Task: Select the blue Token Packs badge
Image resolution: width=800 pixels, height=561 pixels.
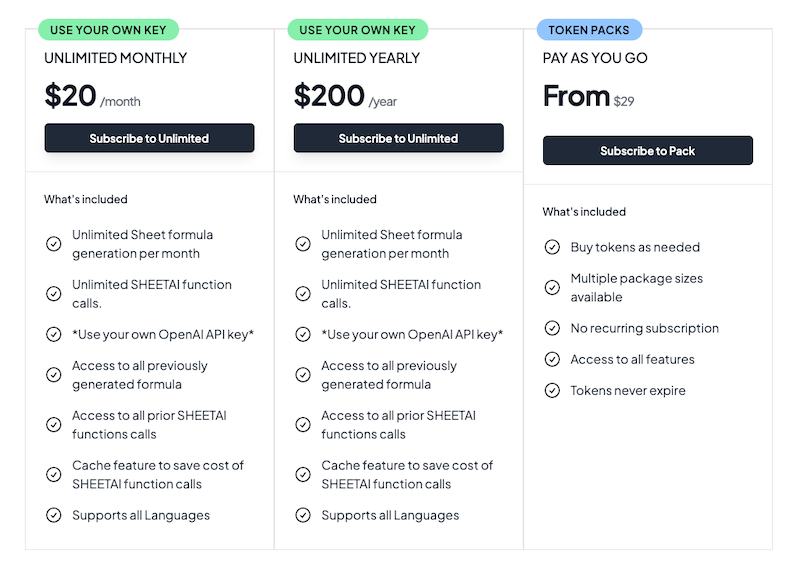Action: tap(589, 30)
